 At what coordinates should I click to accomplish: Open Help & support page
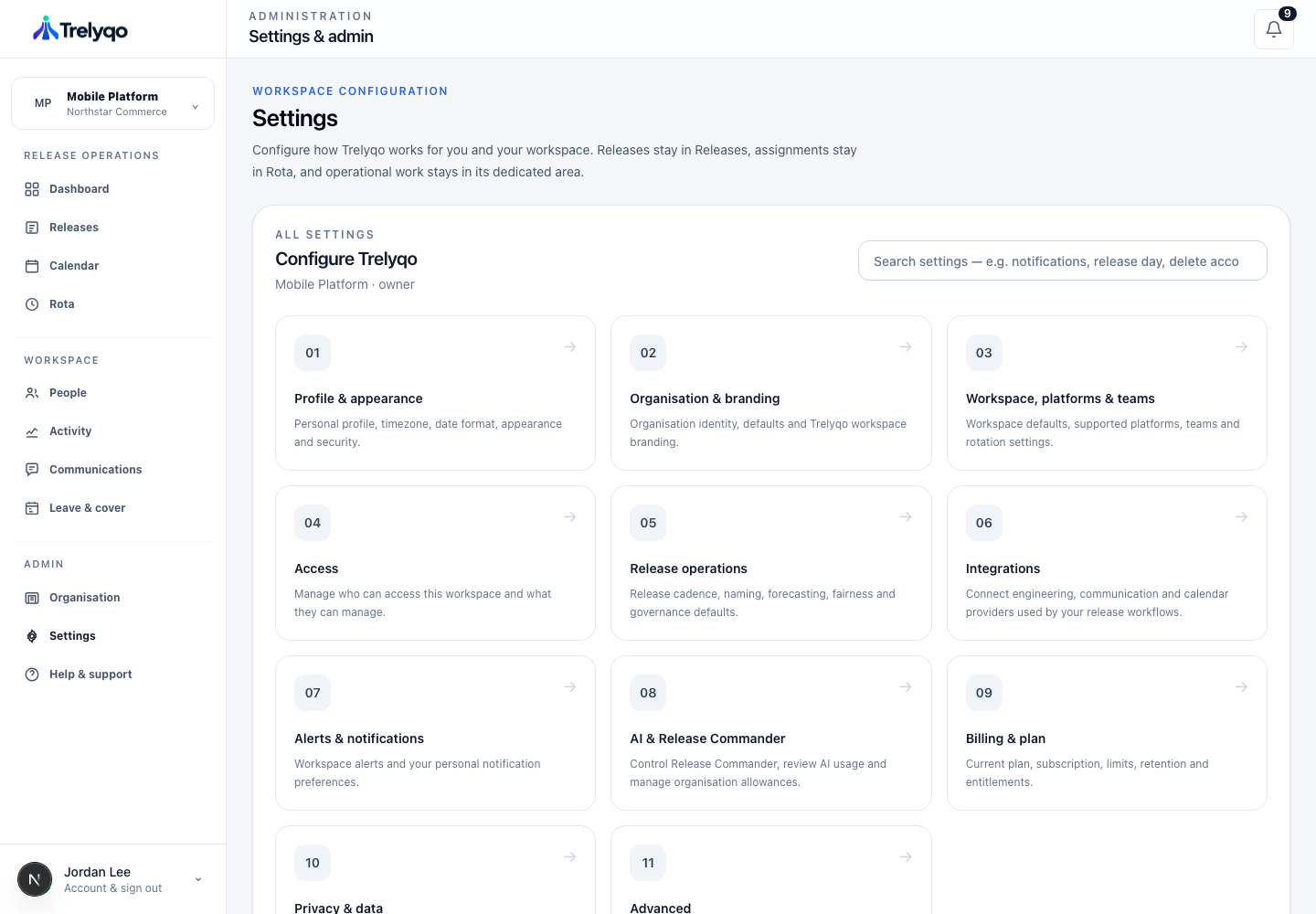pos(113,675)
